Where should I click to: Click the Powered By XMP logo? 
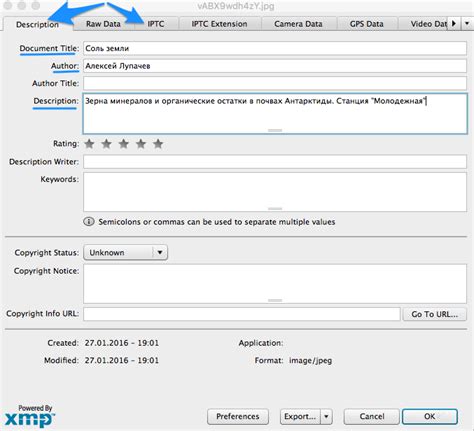(x=30, y=416)
